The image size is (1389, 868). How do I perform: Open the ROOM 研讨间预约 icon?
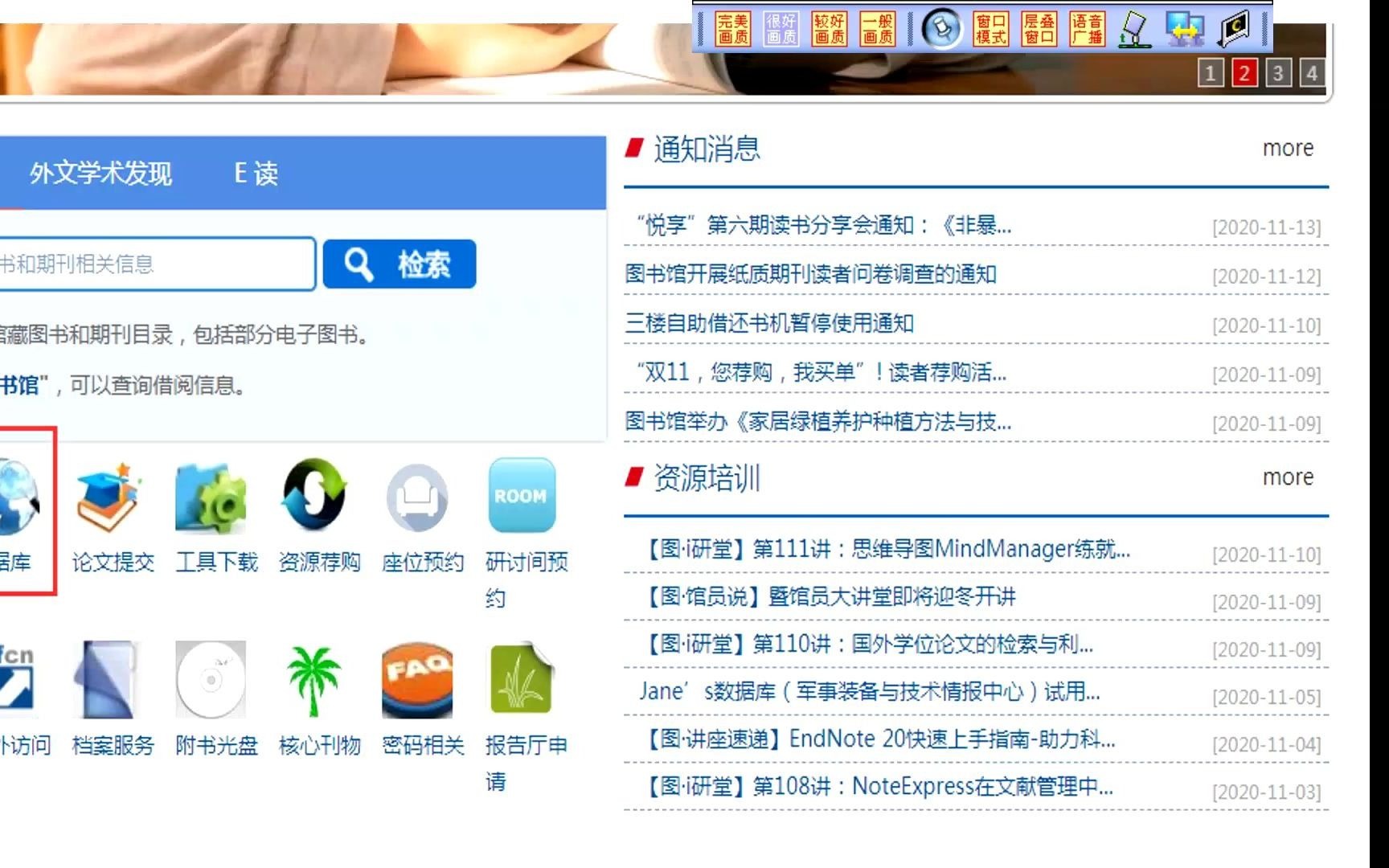pos(521,497)
